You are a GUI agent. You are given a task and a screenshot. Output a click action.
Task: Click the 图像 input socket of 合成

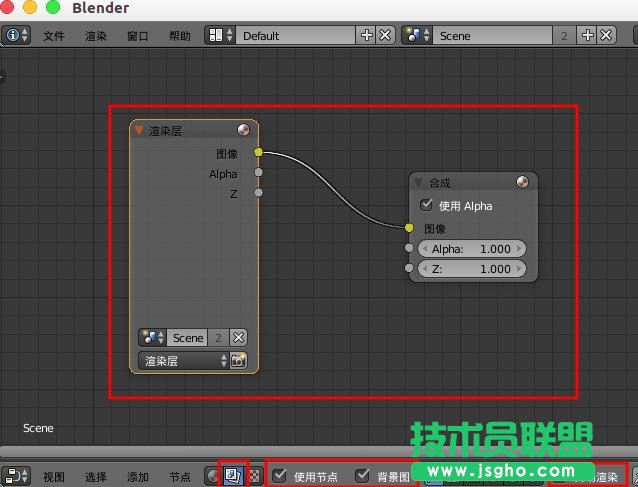pos(409,228)
